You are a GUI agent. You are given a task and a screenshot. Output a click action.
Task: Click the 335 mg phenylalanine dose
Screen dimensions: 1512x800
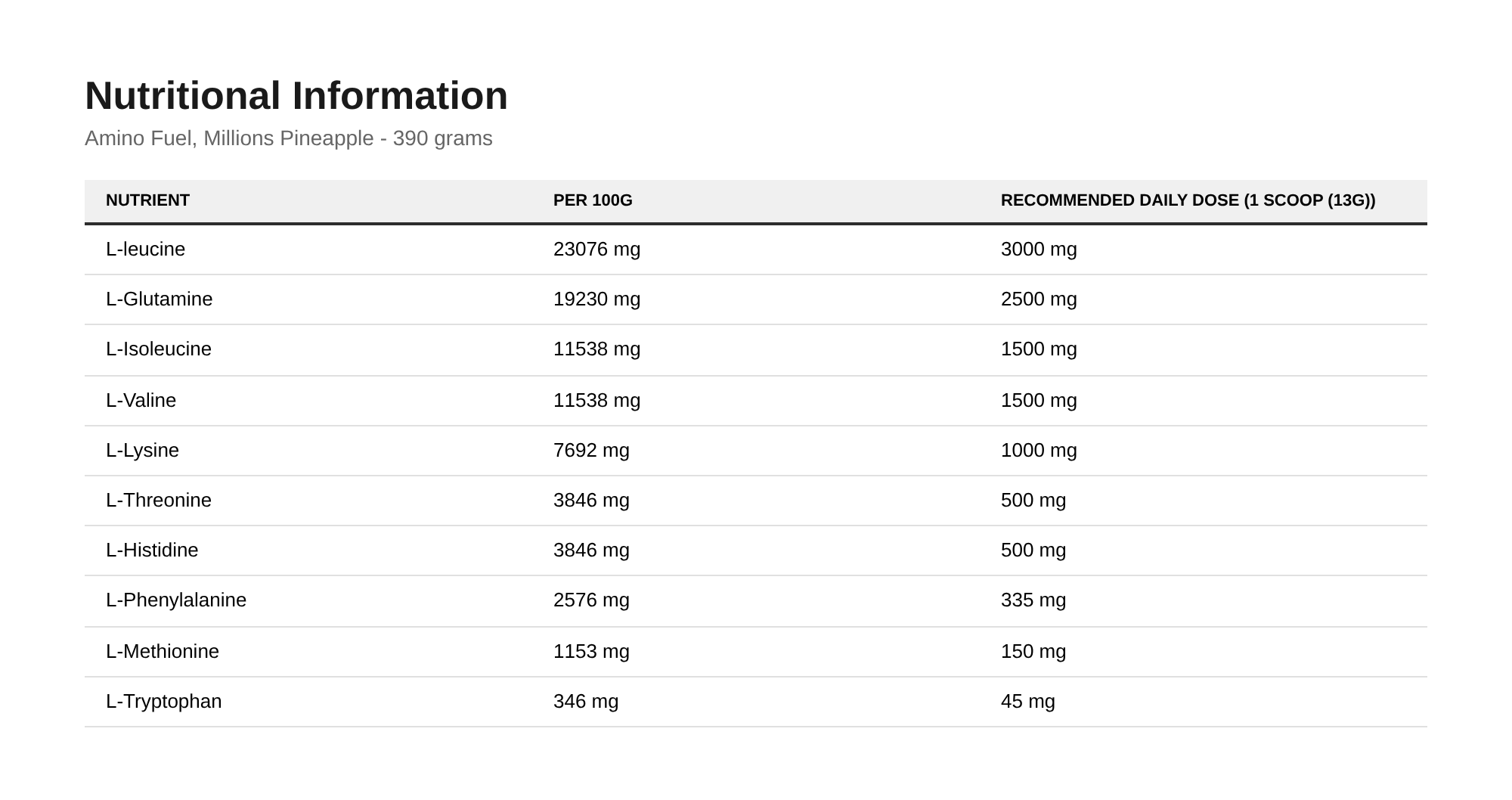pyautogui.click(x=1033, y=600)
